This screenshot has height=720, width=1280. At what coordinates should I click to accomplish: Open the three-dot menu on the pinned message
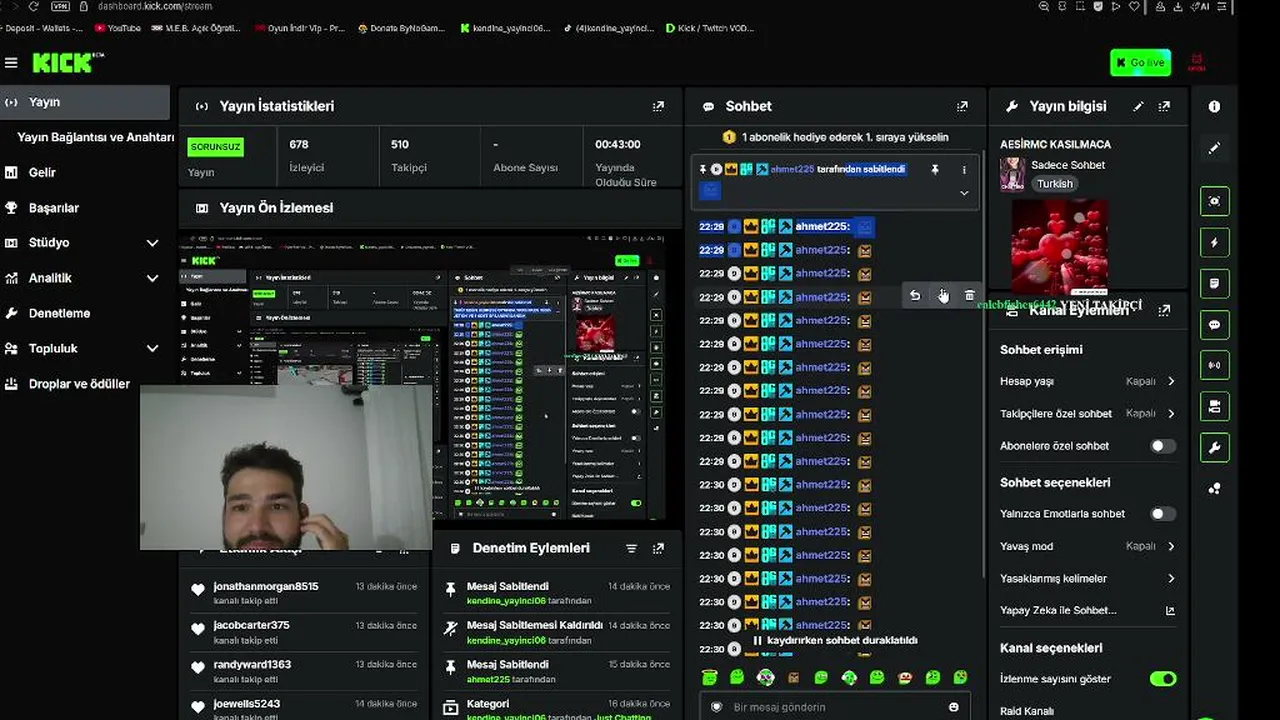point(964,170)
